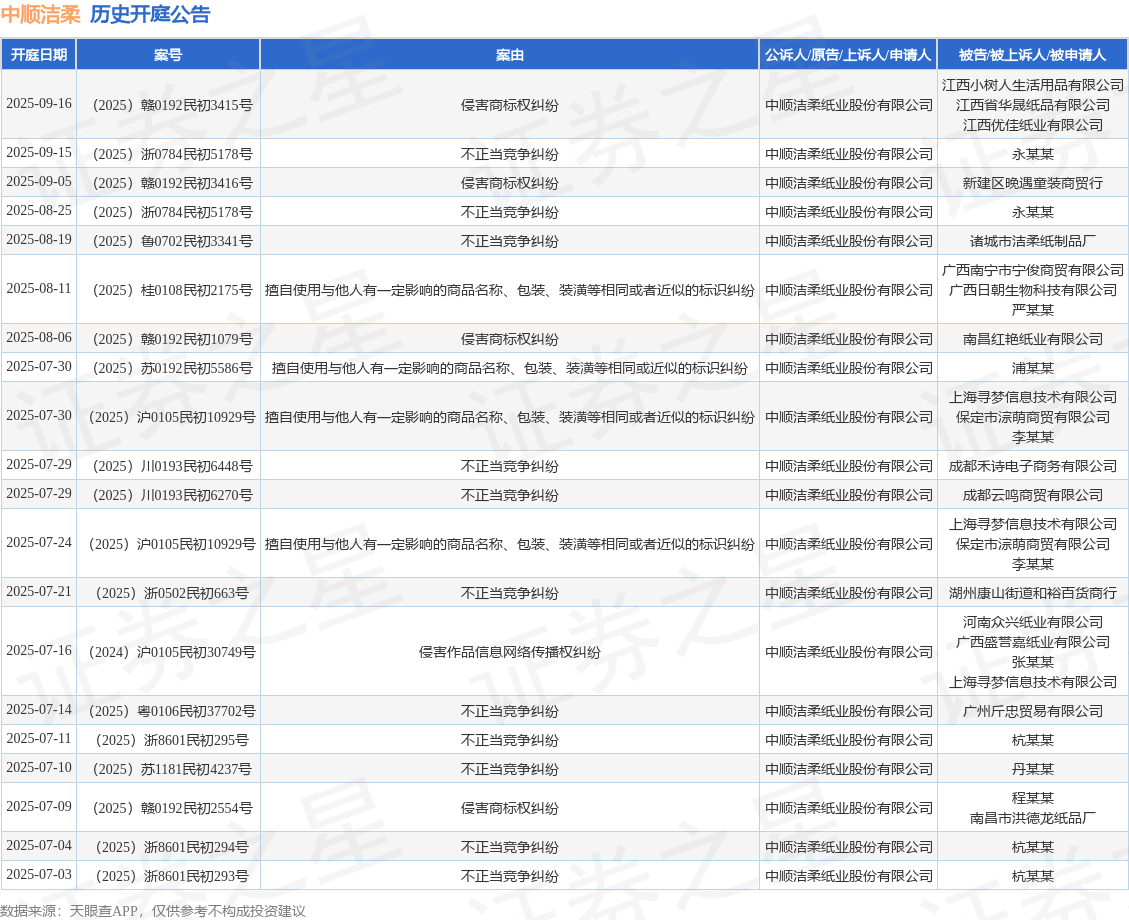Screen dimensions: 1129x920
Task: Click case number 赣0192民初1079号
Action: click(172, 338)
